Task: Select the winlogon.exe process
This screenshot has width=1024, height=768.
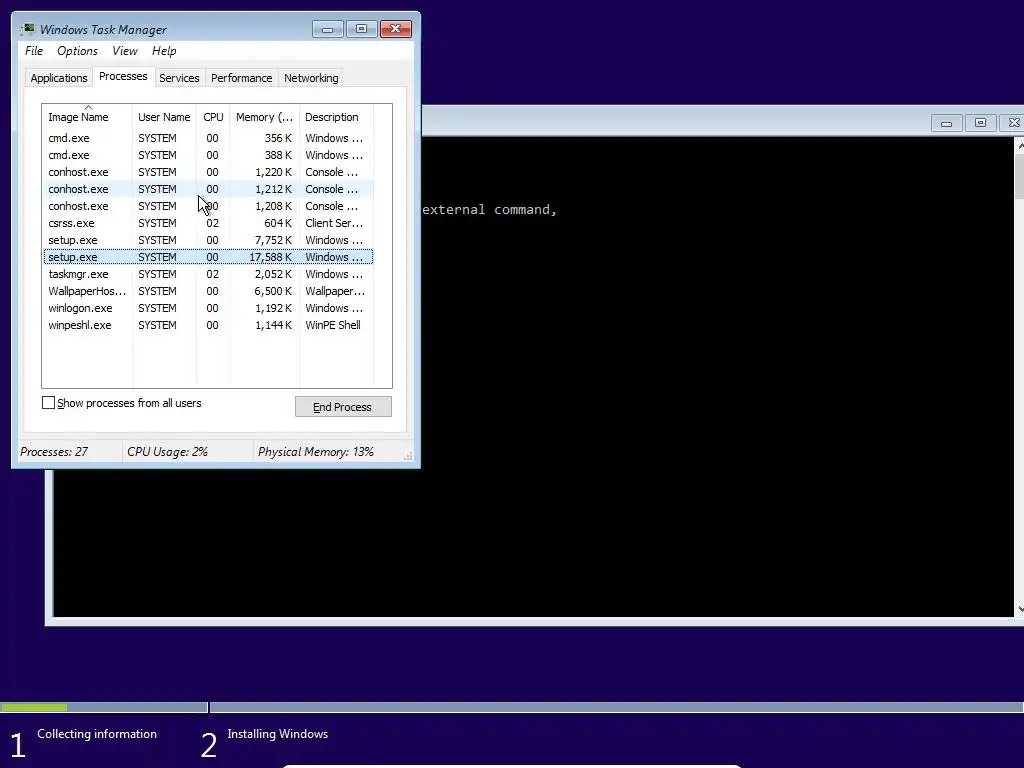Action: pos(208,308)
